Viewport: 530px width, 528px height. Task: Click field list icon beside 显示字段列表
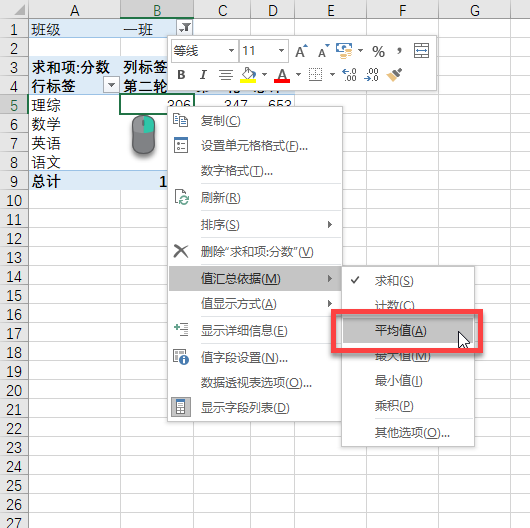(181, 407)
